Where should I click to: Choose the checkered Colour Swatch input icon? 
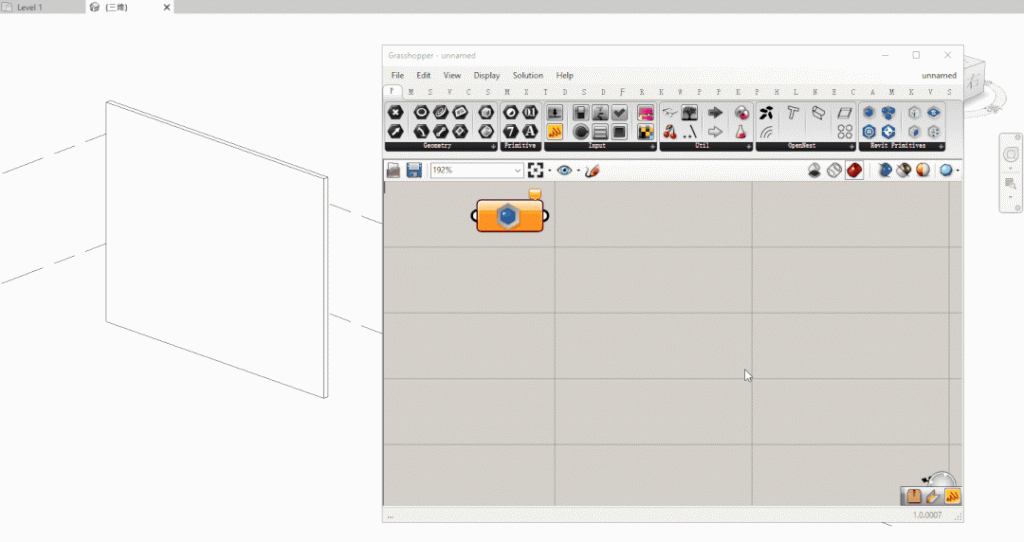[x=645, y=131]
